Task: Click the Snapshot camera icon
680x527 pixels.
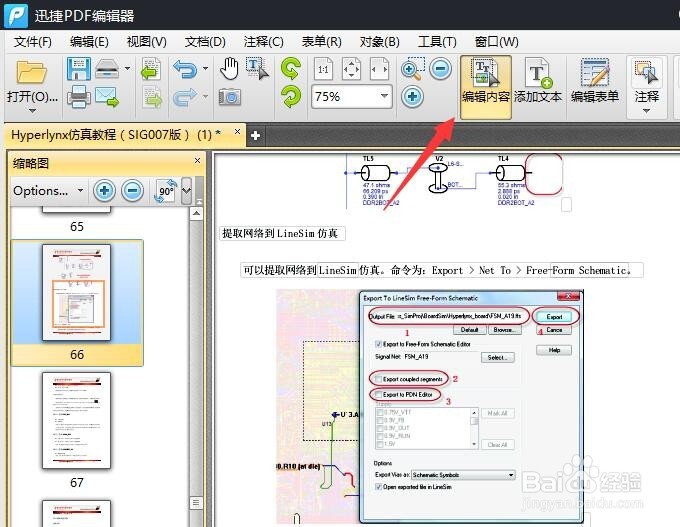Action: [x=229, y=96]
